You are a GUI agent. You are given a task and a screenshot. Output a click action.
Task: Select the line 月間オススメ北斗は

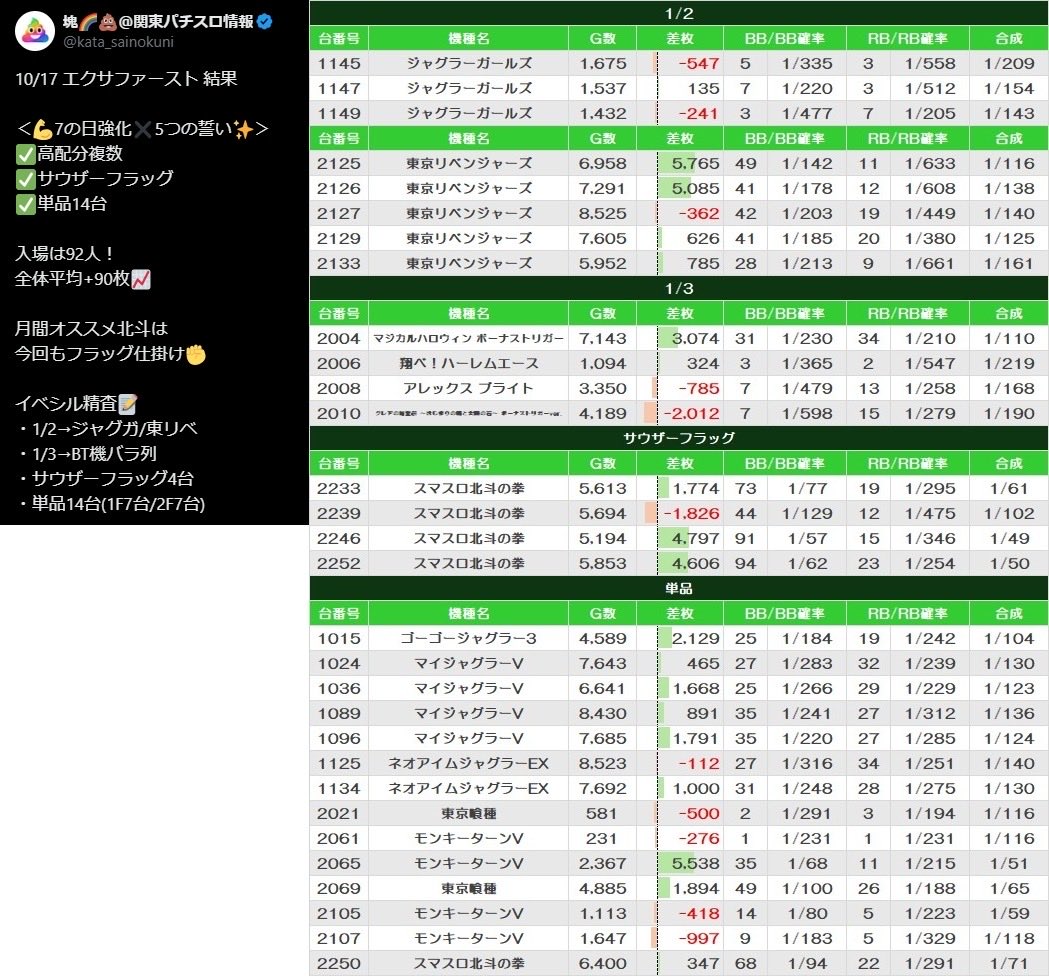click(91, 328)
